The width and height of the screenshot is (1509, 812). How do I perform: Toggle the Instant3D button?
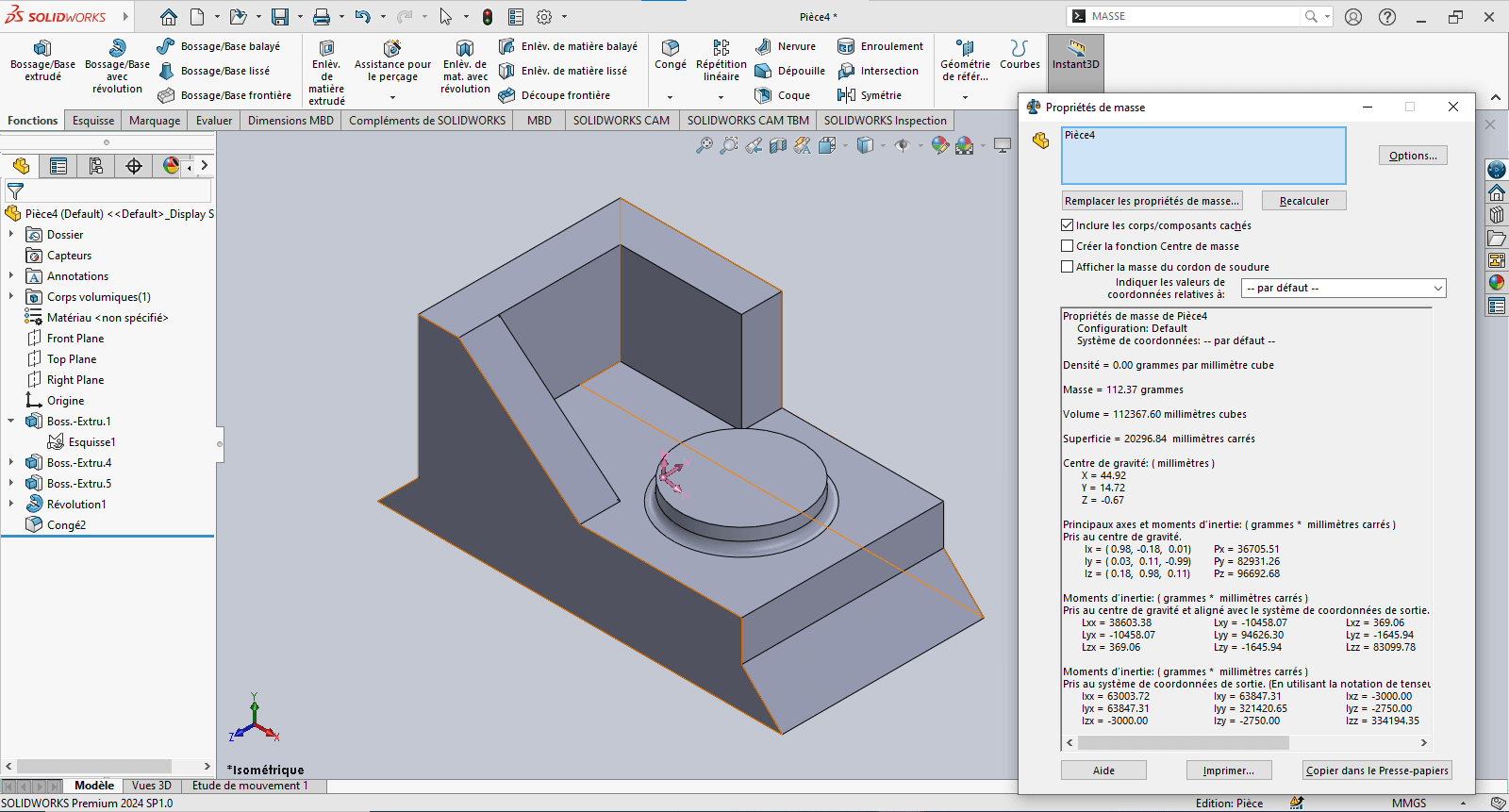(1075, 55)
